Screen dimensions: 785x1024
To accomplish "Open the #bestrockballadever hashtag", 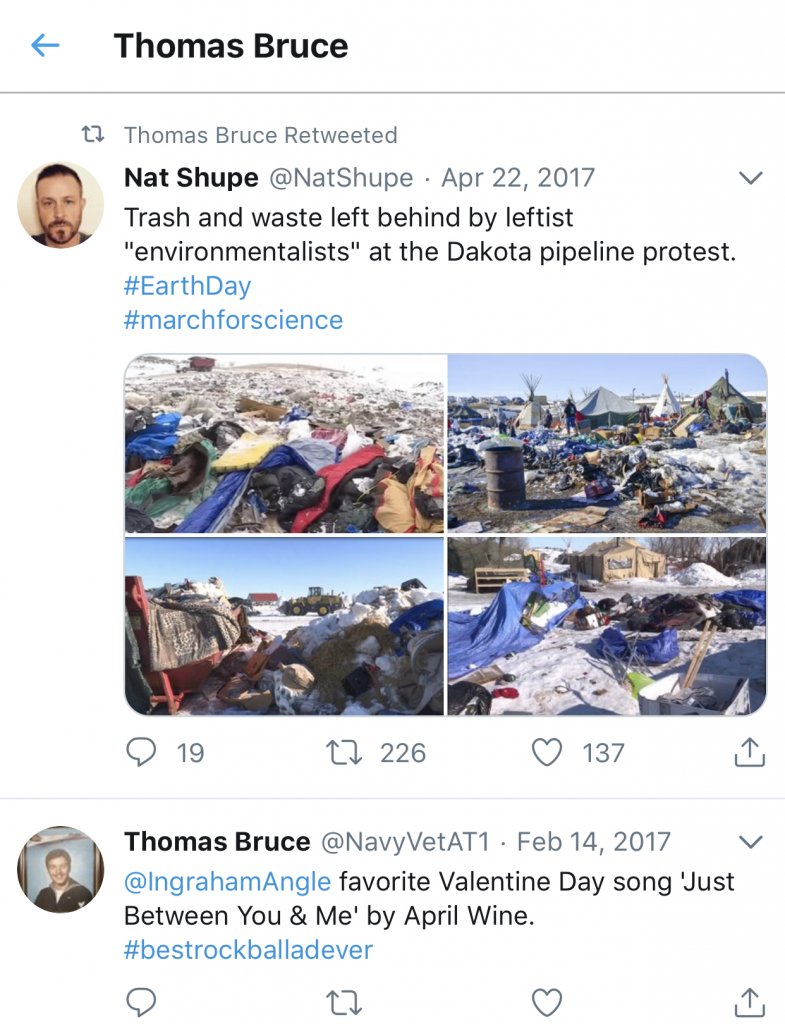I will point(248,949).
